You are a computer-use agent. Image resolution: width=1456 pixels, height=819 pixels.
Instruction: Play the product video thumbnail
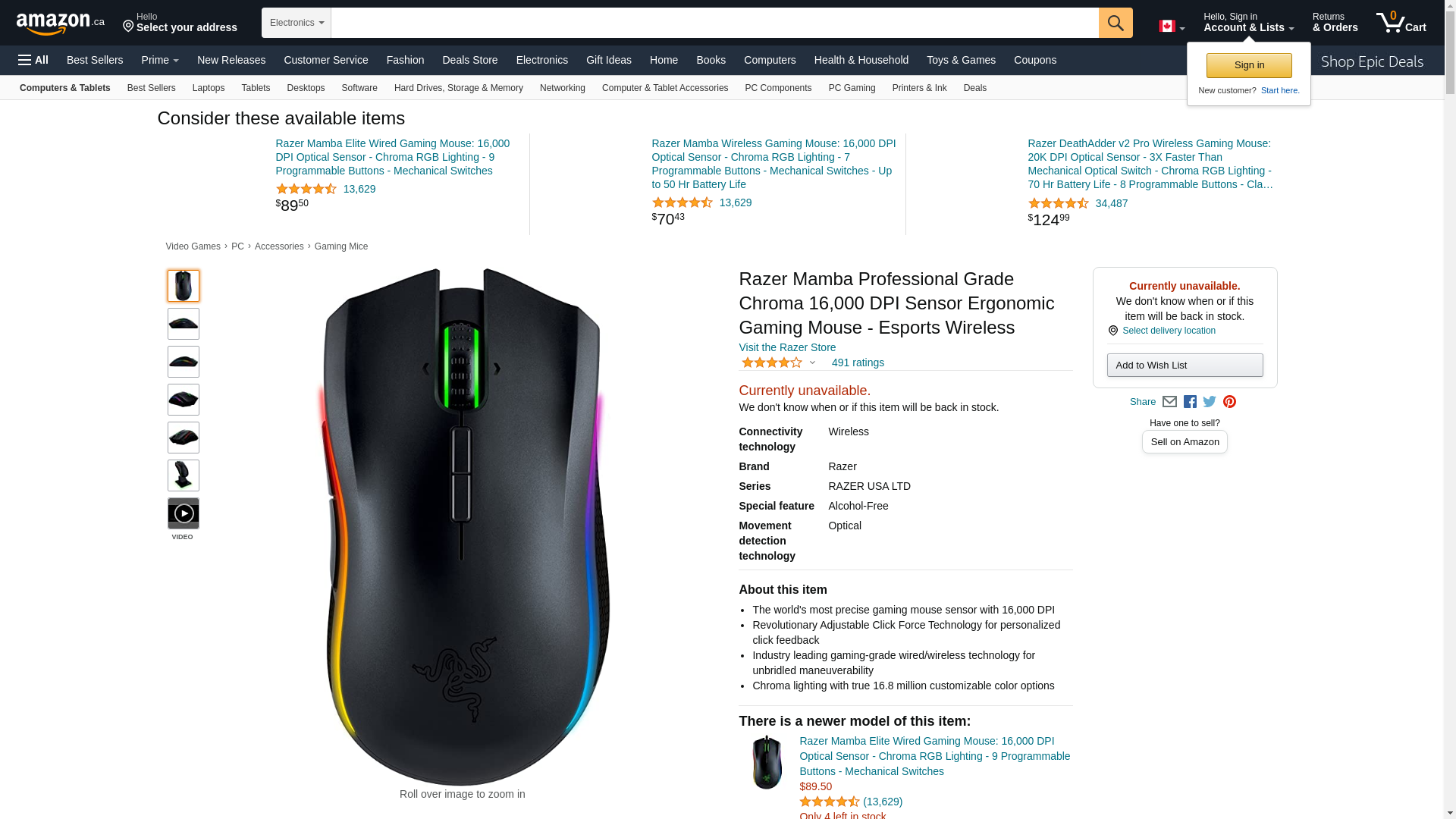click(x=184, y=513)
